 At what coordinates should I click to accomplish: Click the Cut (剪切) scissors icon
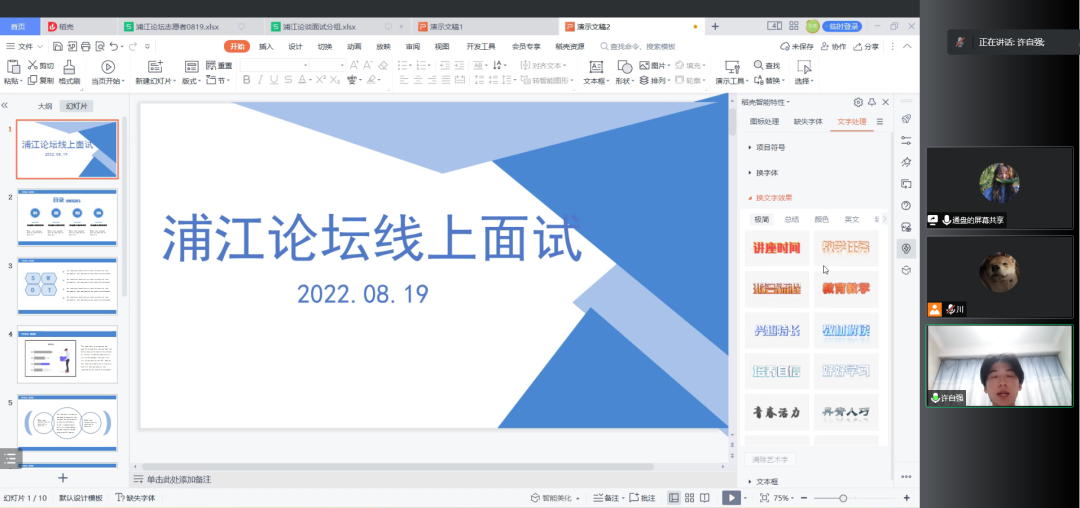(32, 65)
